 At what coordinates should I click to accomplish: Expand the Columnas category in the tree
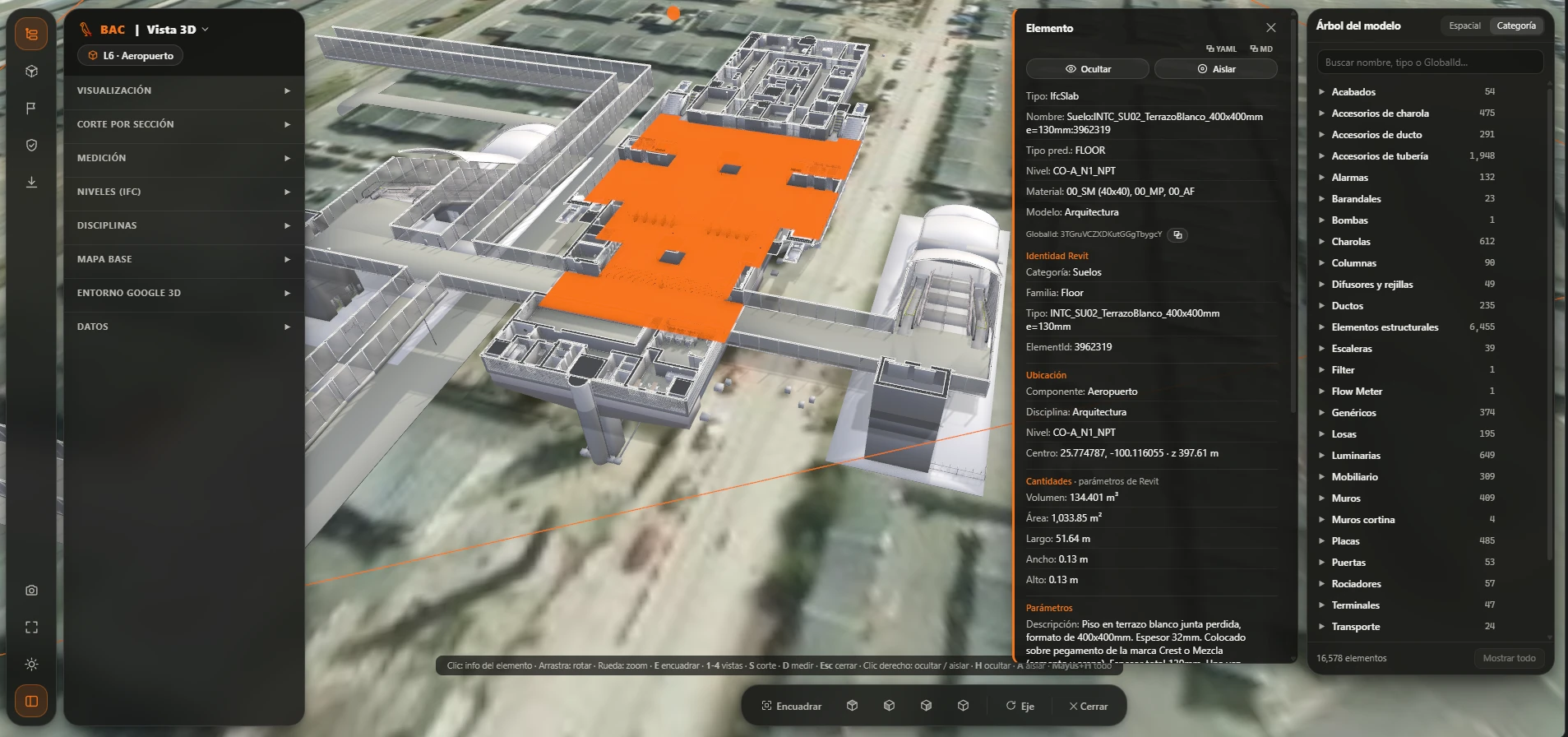tap(1321, 263)
